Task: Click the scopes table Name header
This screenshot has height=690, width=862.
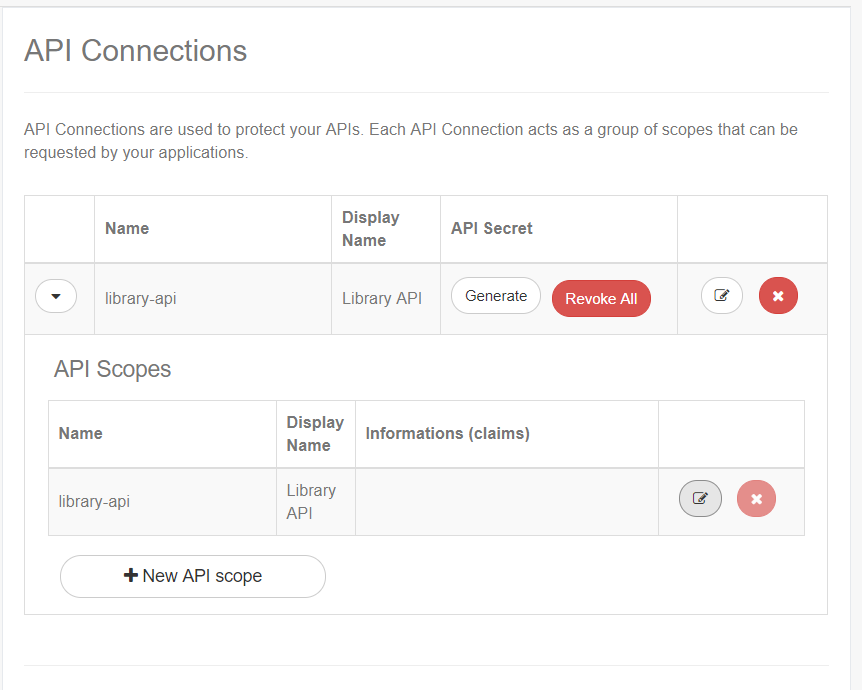Action: [x=81, y=433]
